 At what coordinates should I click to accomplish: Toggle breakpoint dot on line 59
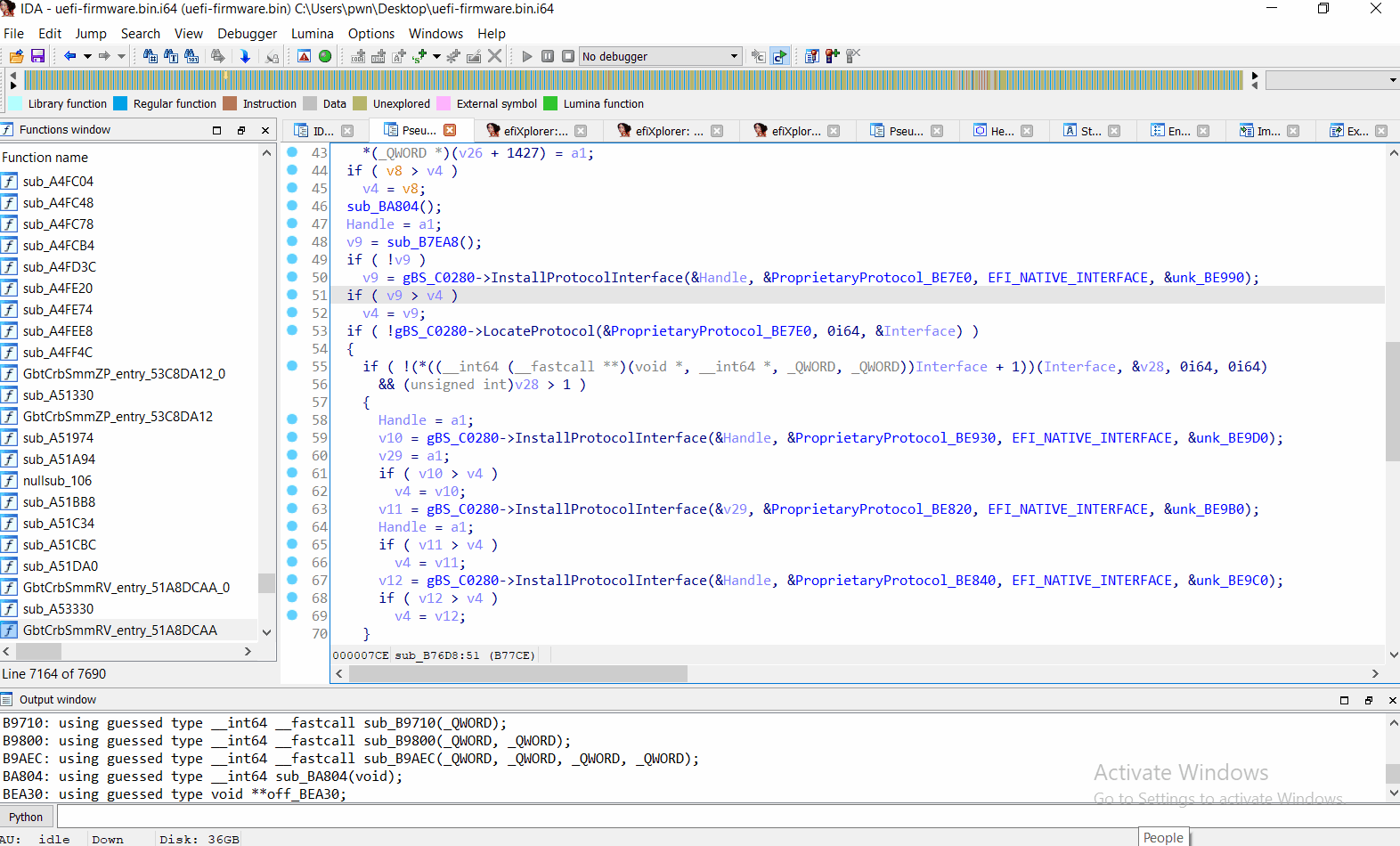[x=292, y=437]
